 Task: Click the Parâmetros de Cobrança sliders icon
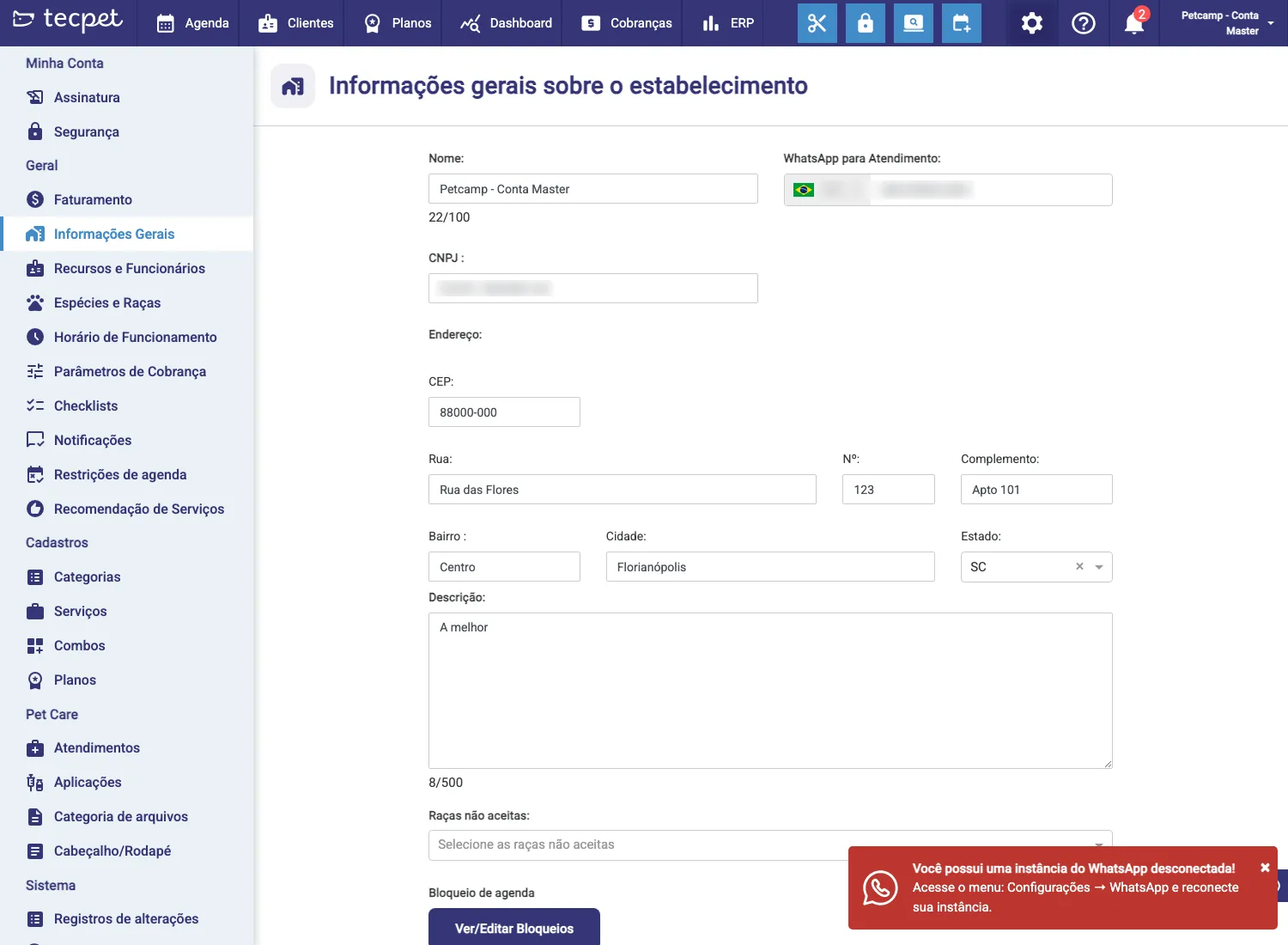(35, 371)
